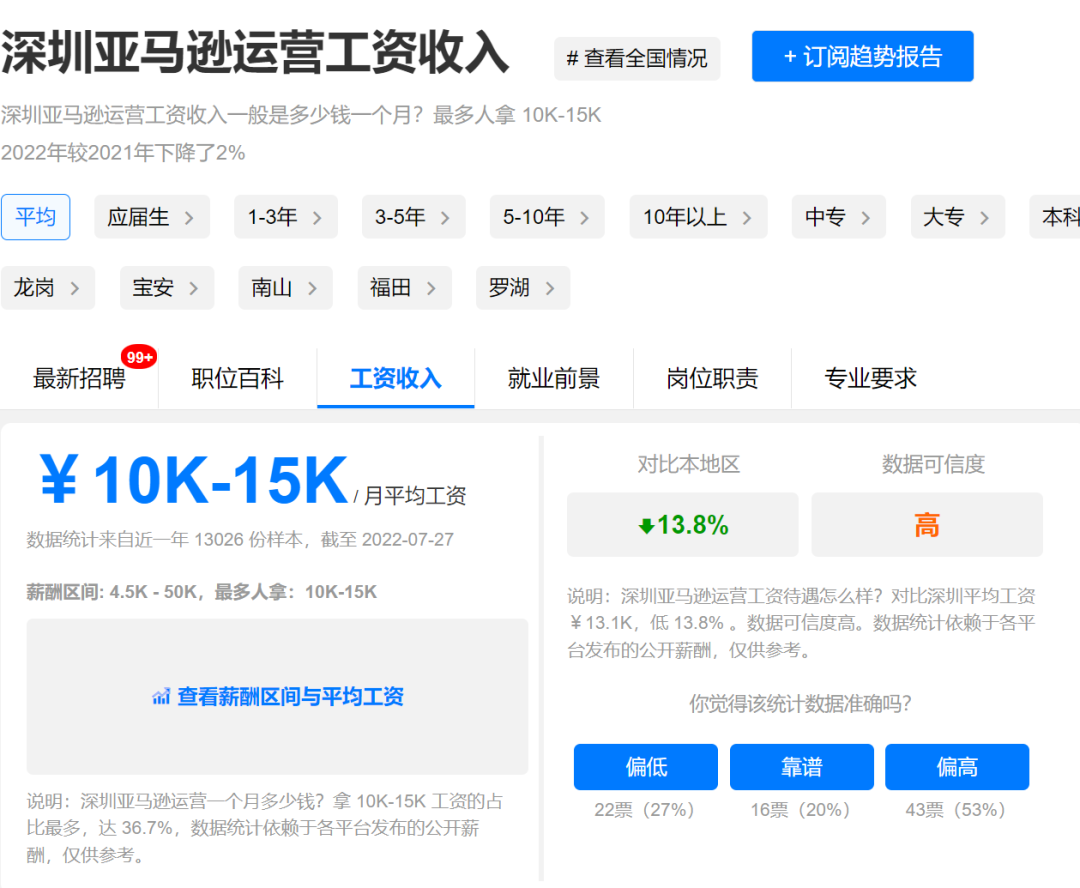Expand the 应届生 experience filter
This screenshot has height=888, width=1080.
(x=152, y=216)
